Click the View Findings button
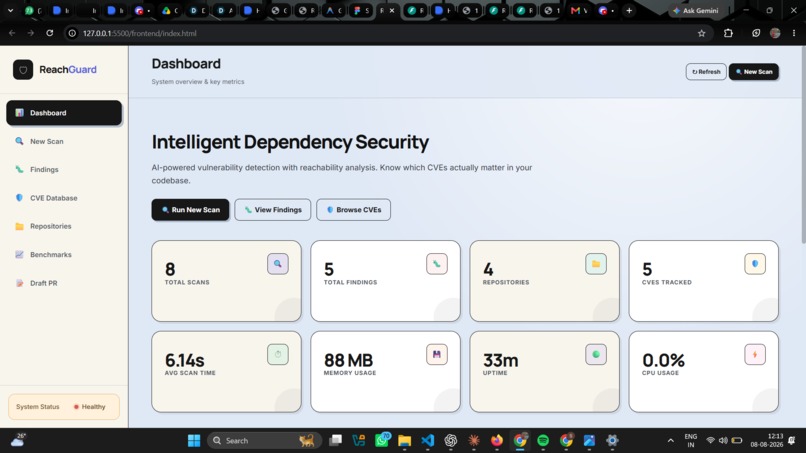Screen dimensions: 806x453 tap(272, 210)
